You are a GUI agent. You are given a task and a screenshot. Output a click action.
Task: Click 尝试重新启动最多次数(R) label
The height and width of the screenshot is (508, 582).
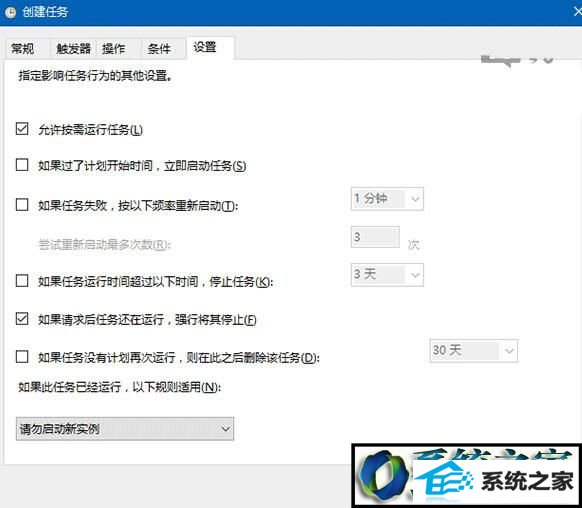(x=104, y=245)
